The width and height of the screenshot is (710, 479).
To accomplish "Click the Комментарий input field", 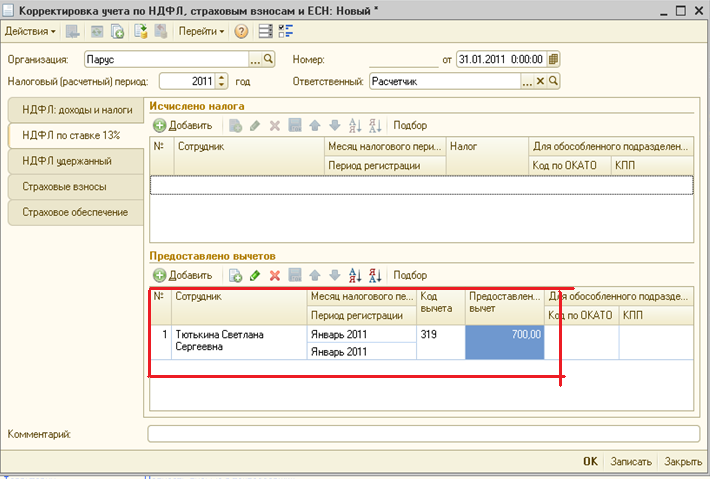I will [424, 434].
